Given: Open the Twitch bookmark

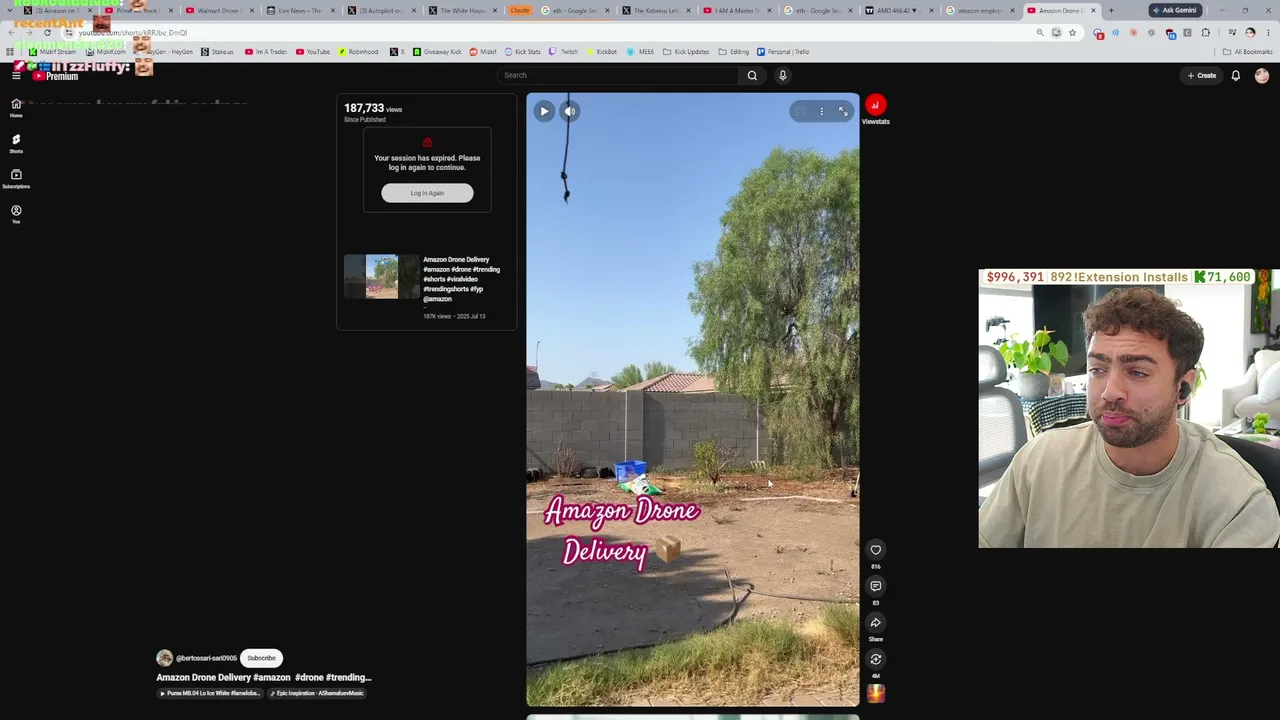Looking at the screenshot, I should 564,52.
